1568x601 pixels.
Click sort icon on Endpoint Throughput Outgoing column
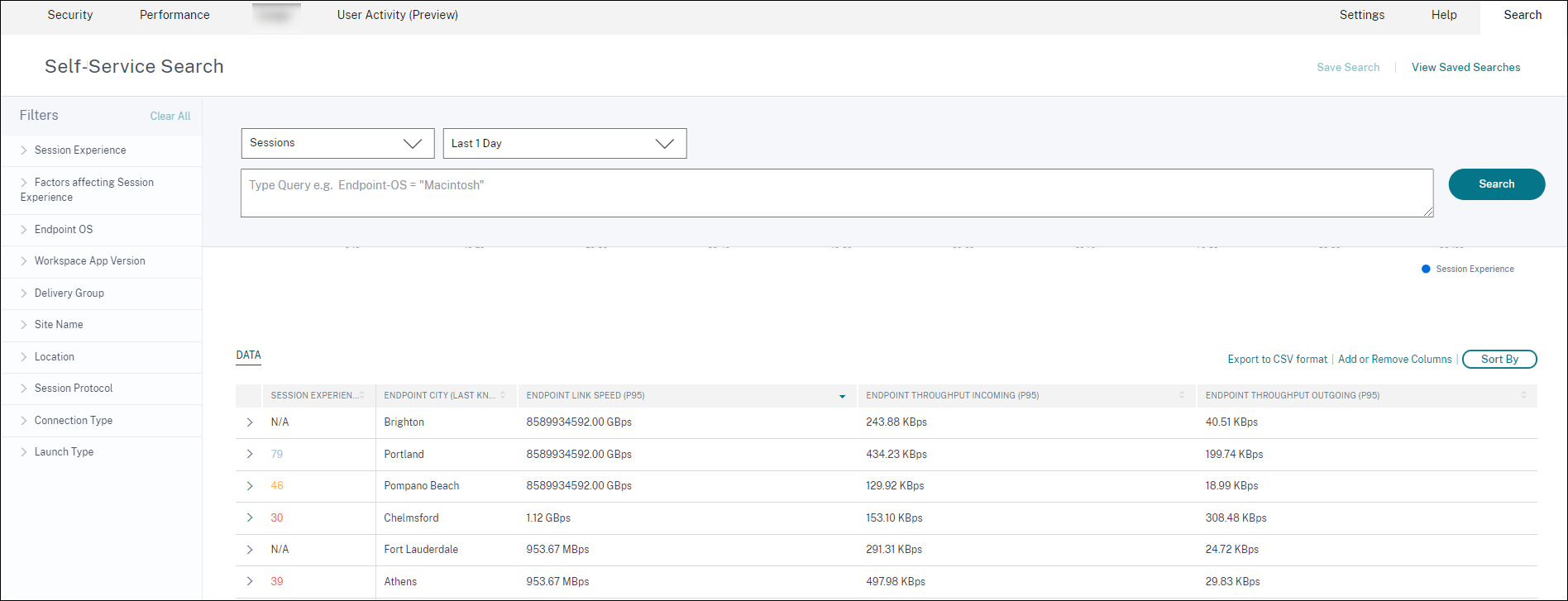pos(1523,396)
